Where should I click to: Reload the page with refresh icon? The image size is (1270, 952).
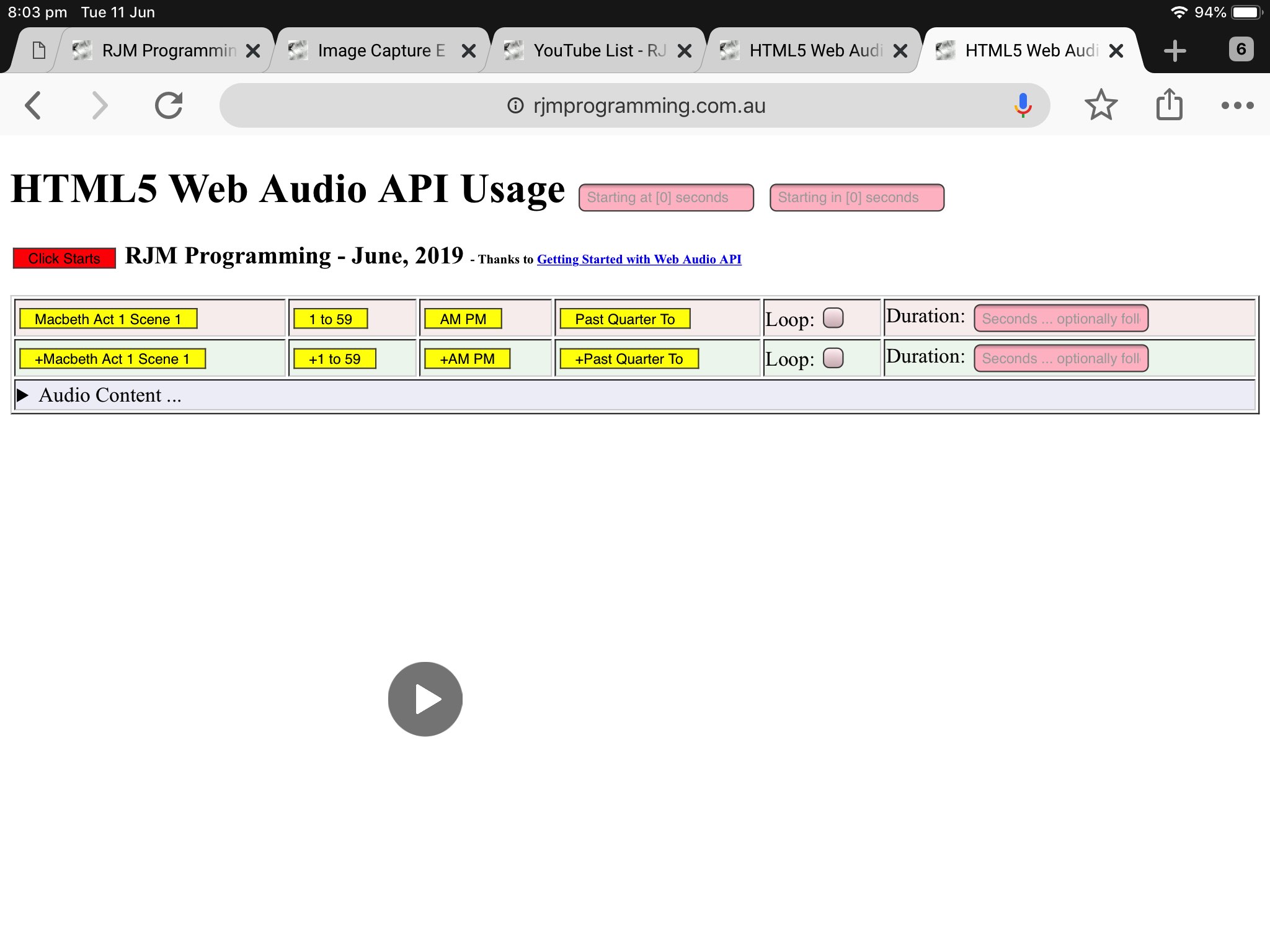click(169, 105)
